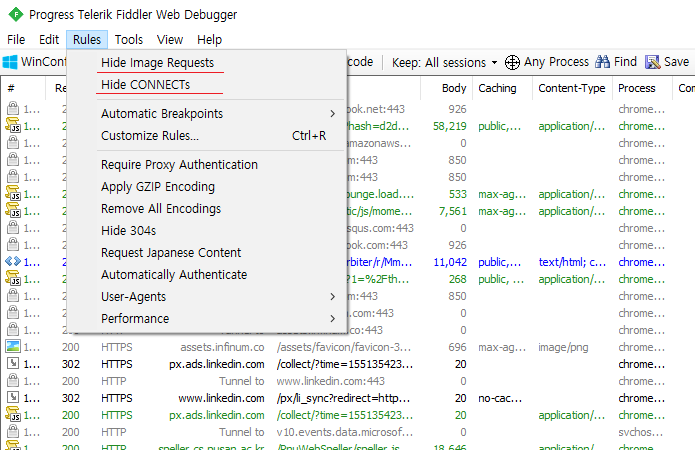Click the Save toolbar icon
The width and height of the screenshot is (695, 450).
point(652,62)
